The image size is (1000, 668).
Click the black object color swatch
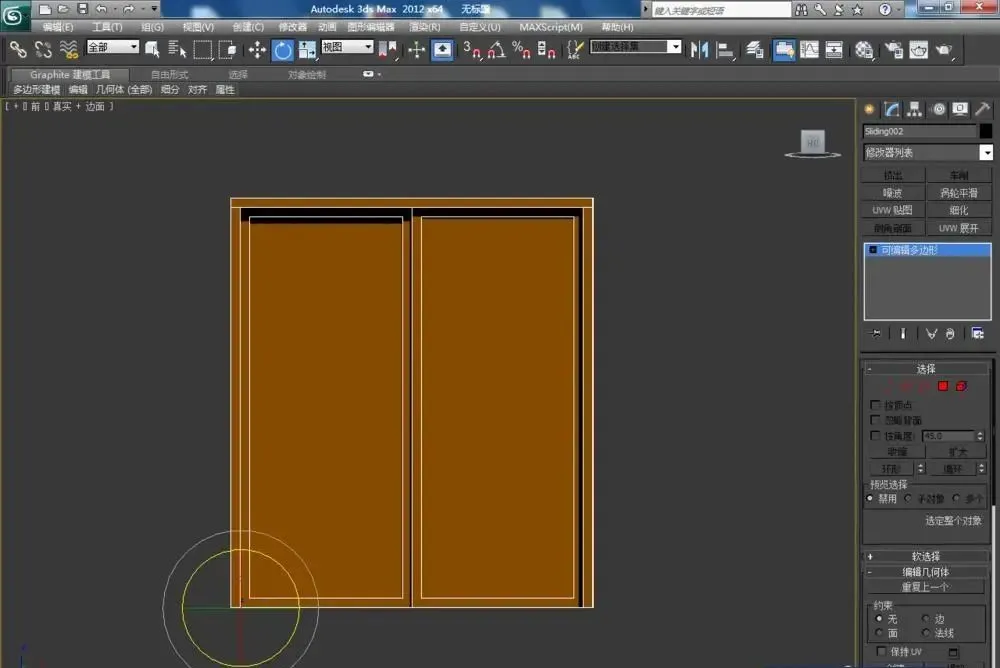(x=985, y=131)
